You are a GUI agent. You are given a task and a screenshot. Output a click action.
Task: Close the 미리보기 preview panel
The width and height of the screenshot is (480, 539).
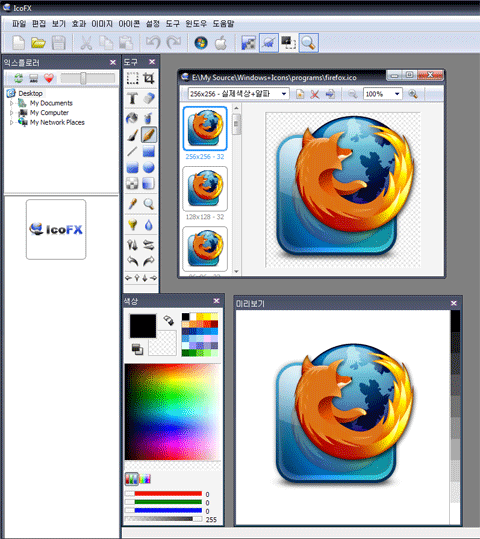[454, 303]
